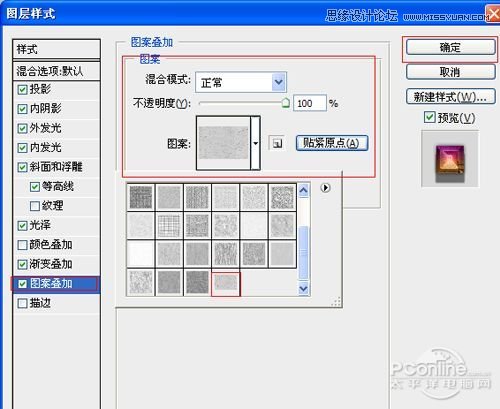Uncheck the 图案叠加 checkbox

[x=22, y=284]
